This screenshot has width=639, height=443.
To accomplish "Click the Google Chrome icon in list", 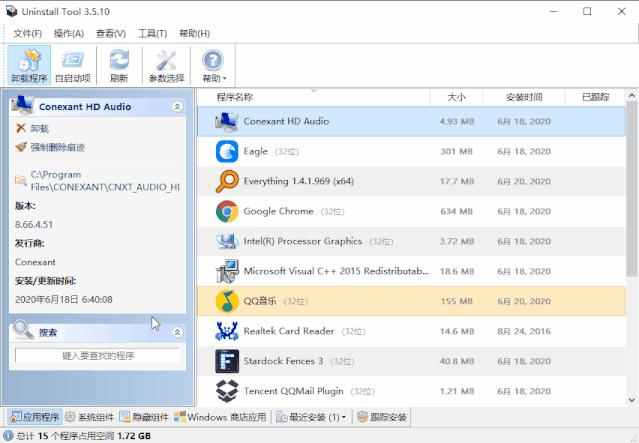I will 227,211.
